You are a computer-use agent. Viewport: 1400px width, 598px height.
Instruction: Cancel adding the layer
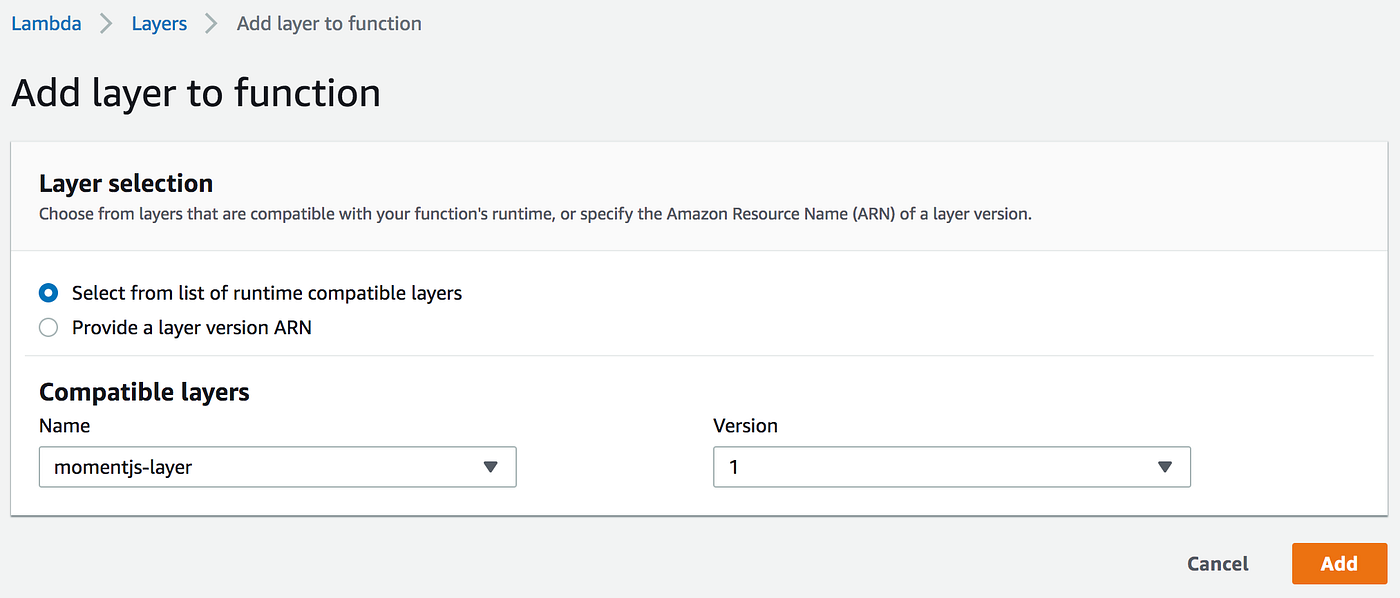[x=1217, y=563]
